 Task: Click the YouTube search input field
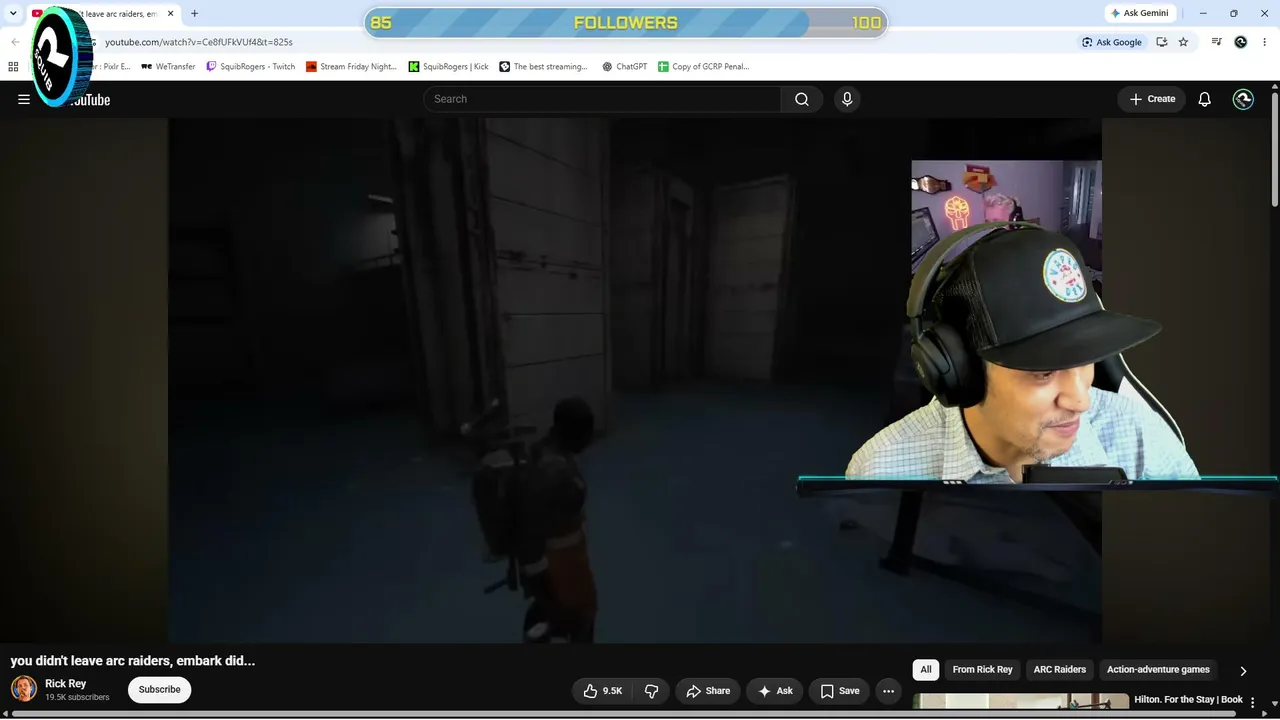click(602, 99)
